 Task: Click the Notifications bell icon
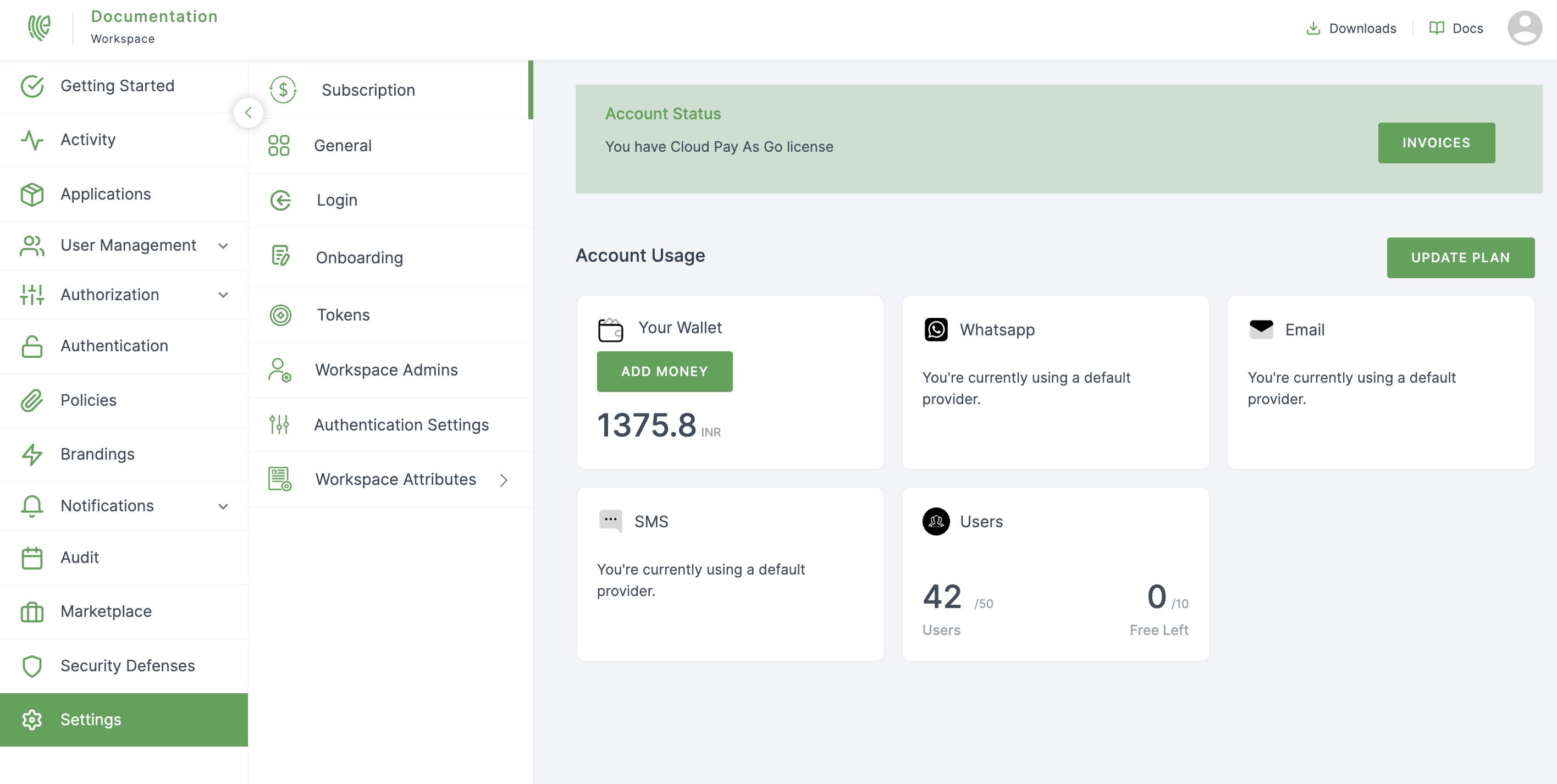coord(32,506)
